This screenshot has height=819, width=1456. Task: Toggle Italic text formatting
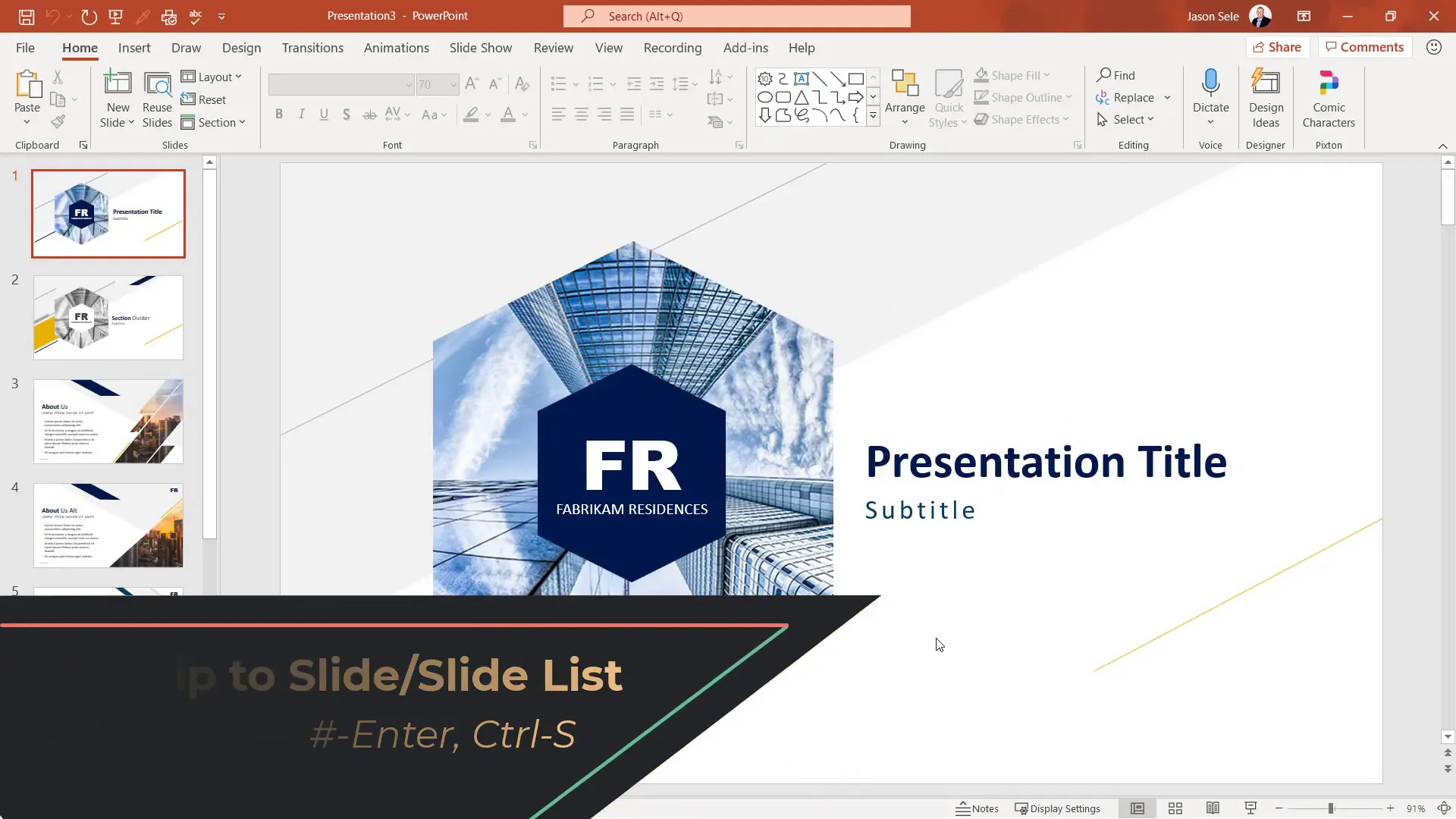301,115
